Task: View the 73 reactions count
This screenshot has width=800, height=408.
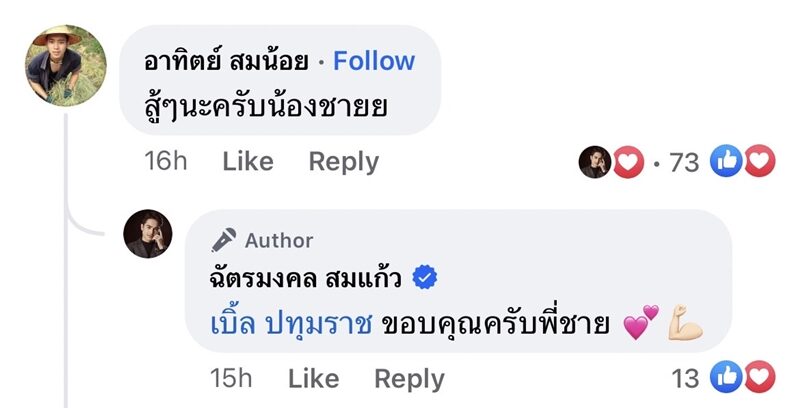Action: click(x=684, y=161)
